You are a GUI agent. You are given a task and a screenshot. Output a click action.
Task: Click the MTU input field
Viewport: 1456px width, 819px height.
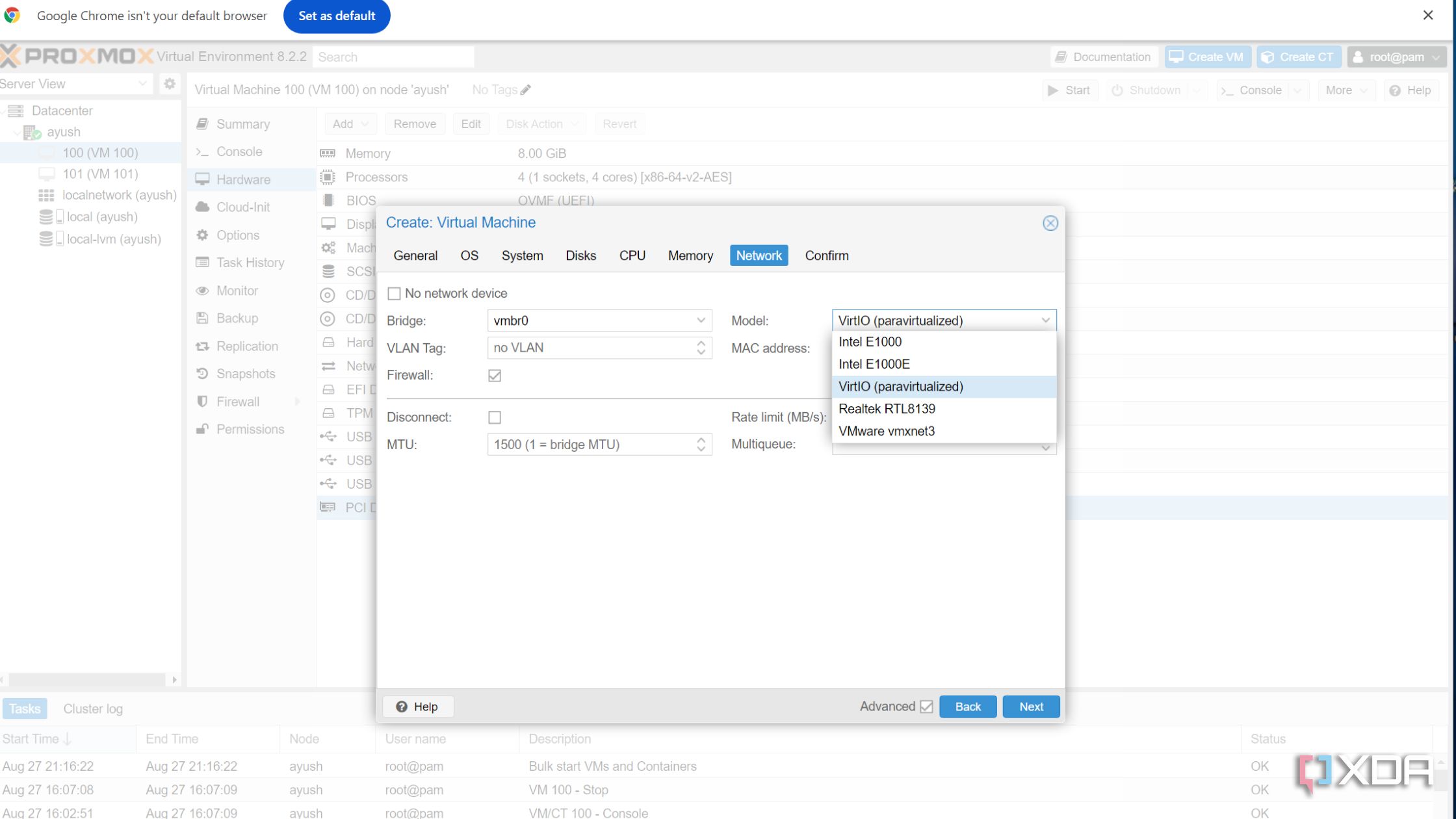tap(590, 445)
